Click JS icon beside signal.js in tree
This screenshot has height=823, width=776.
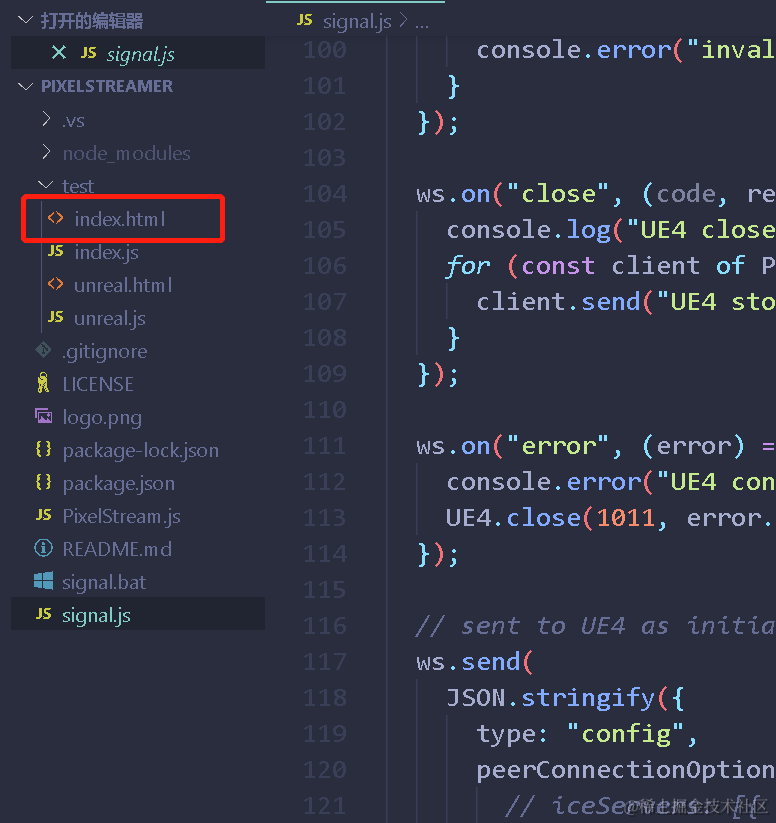pos(44,614)
